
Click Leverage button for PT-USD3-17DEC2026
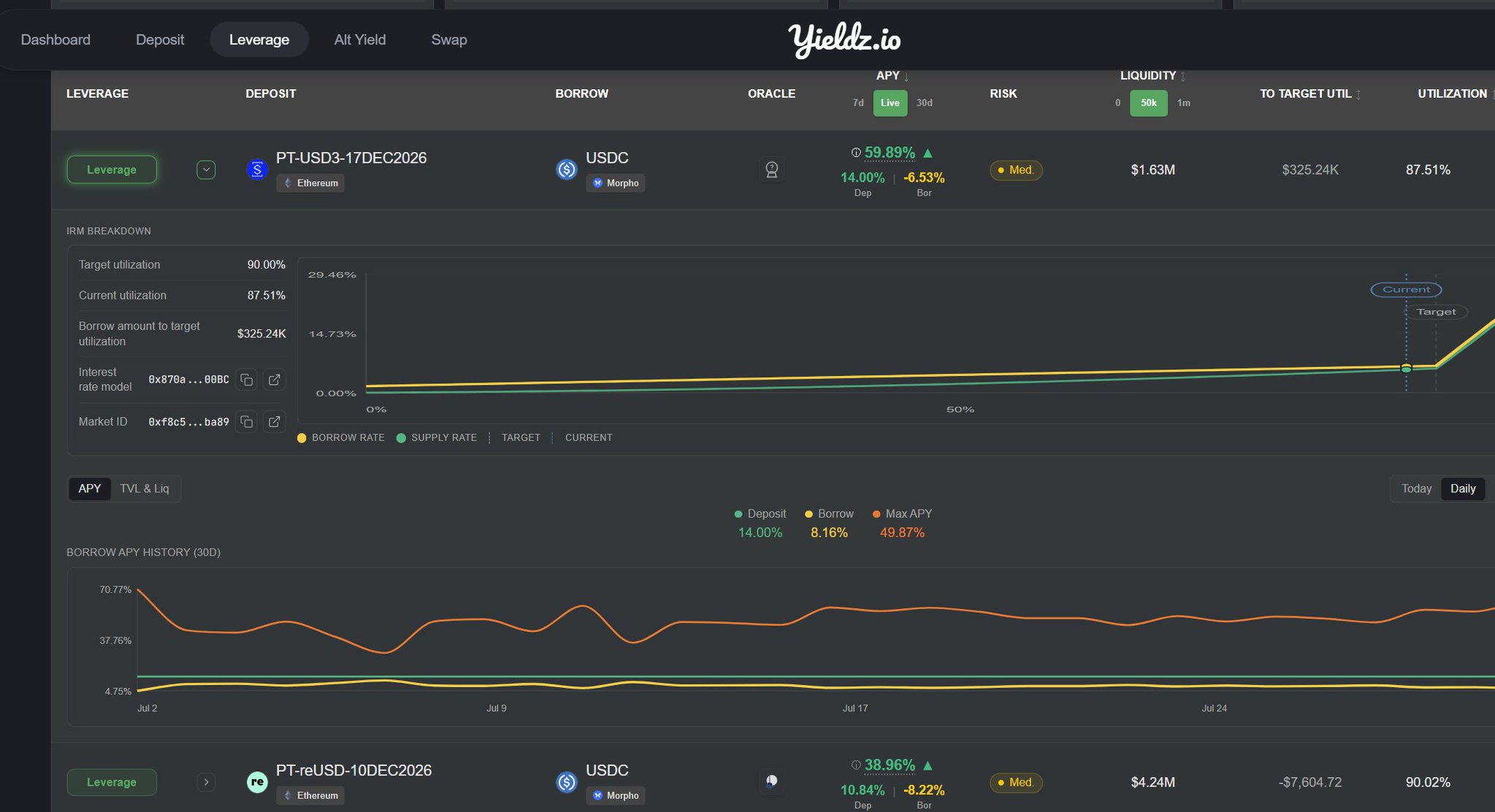click(112, 169)
